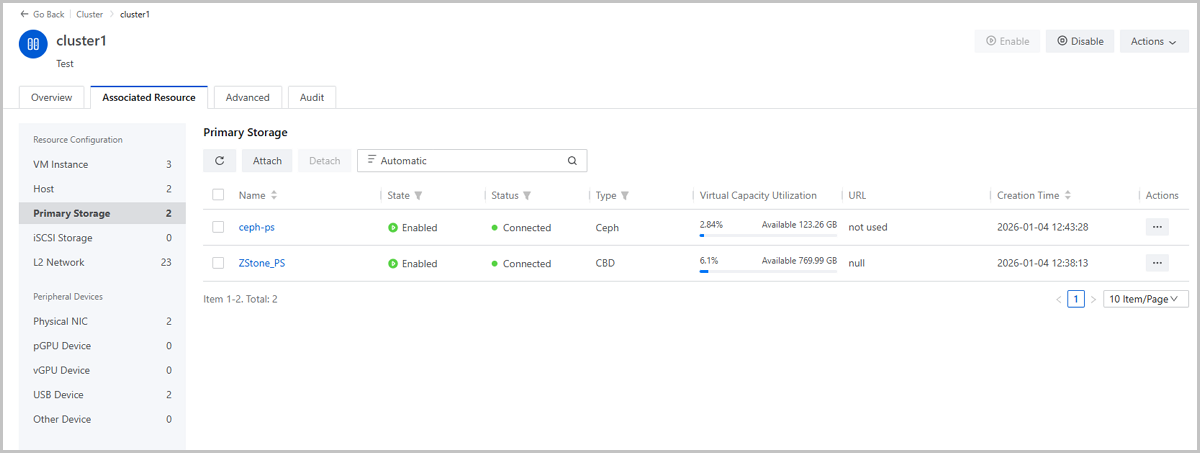Expand the Actions dropdown button
The image size is (1200, 453).
pos(1153,41)
